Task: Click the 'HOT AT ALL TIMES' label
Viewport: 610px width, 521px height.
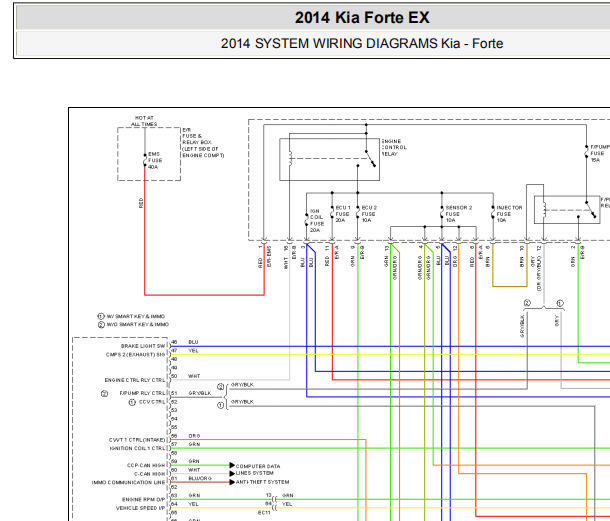Action: (x=144, y=121)
